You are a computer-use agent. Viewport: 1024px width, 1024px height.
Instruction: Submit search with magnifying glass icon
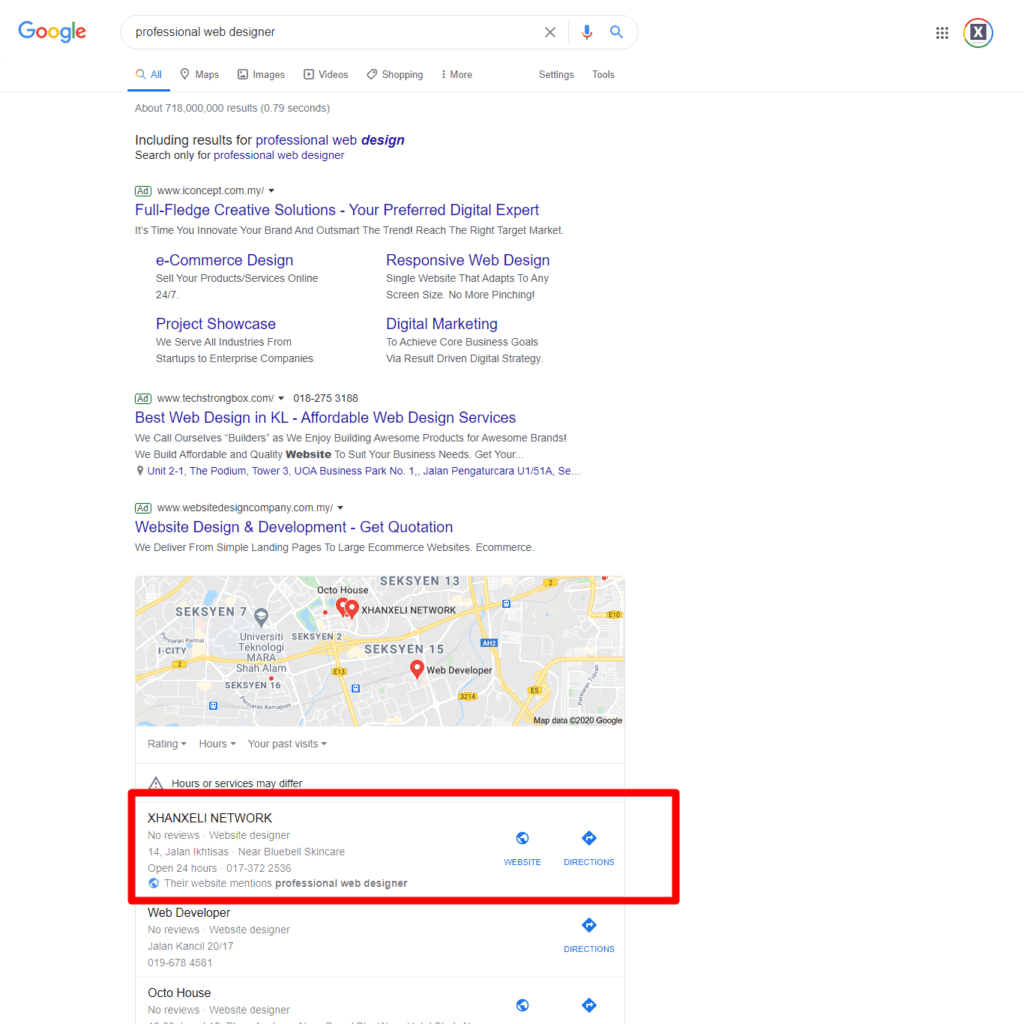point(616,32)
